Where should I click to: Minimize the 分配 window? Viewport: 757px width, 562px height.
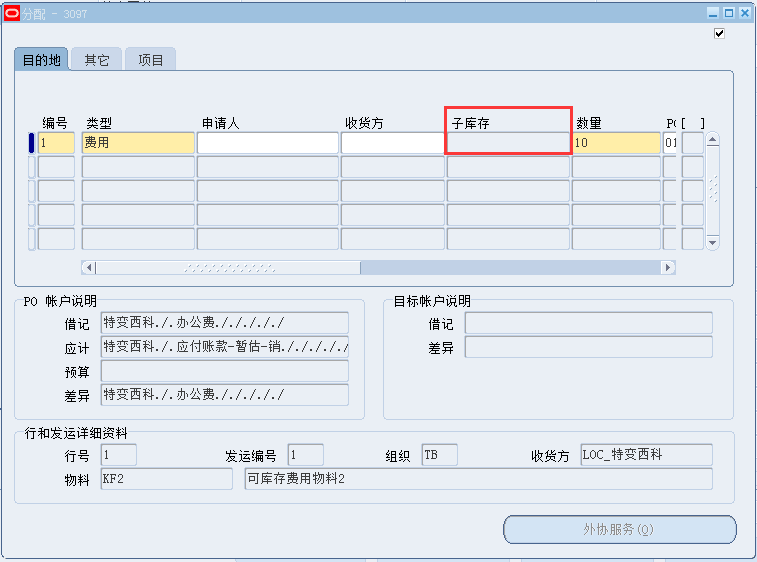pyautogui.click(x=713, y=13)
